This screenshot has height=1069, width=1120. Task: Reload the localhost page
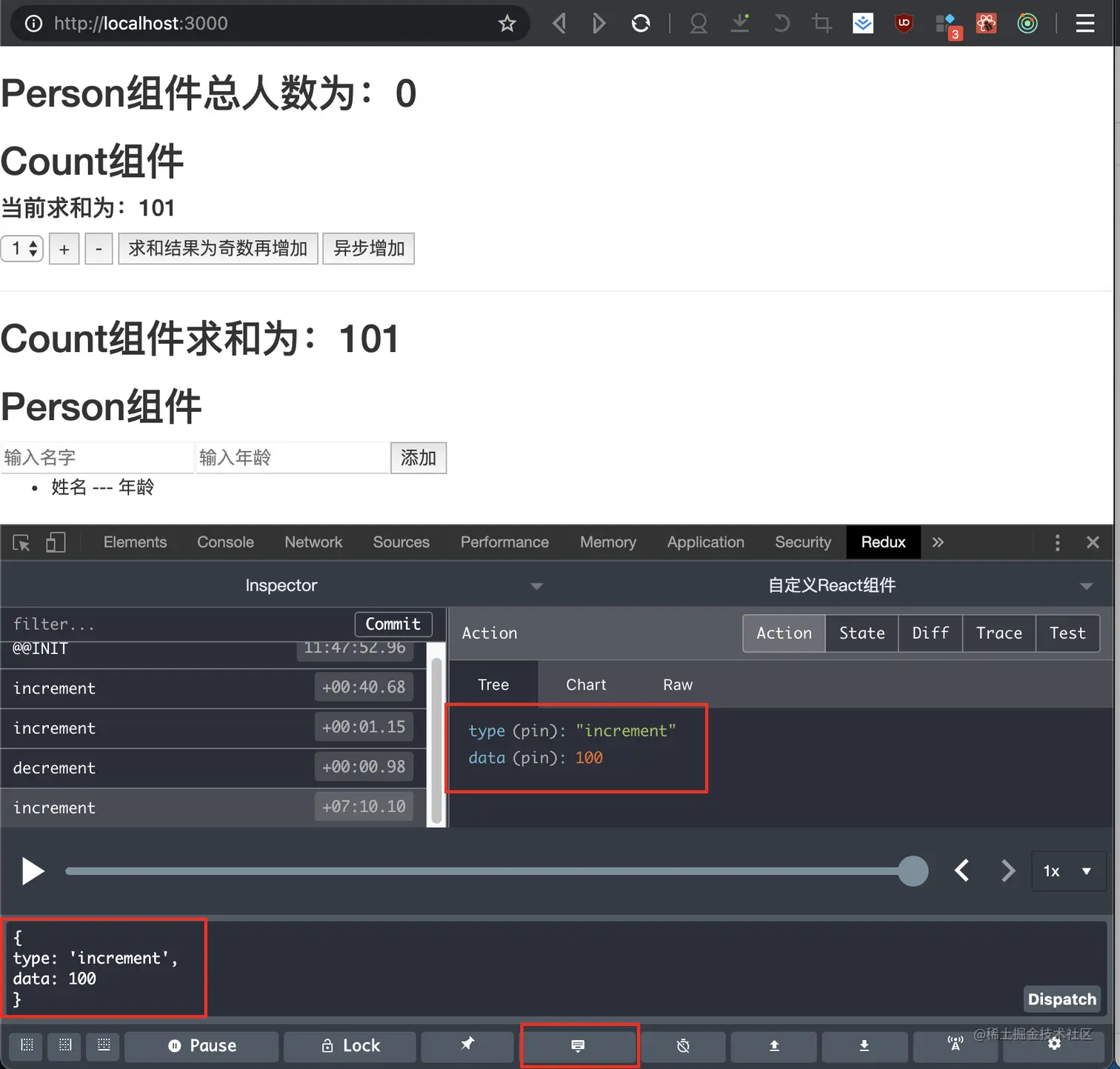[x=641, y=24]
